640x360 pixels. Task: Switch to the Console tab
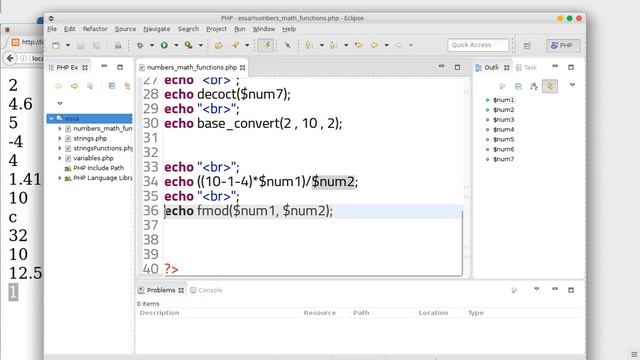pyautogui.click(x=206, y=290)
